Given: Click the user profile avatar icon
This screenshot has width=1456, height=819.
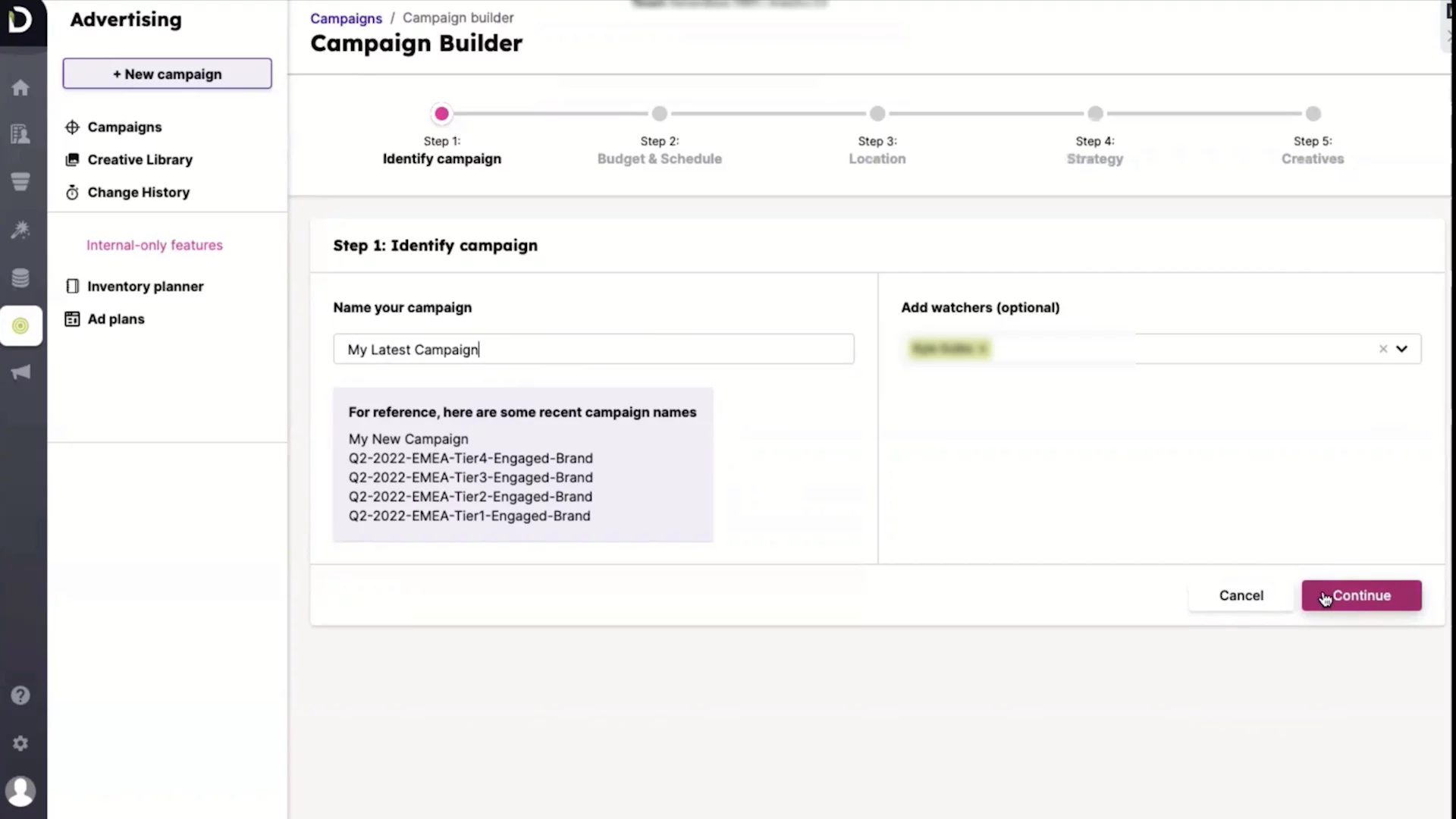Looking at the screenshot, I should pyautogui.click(x=20, y=792).
